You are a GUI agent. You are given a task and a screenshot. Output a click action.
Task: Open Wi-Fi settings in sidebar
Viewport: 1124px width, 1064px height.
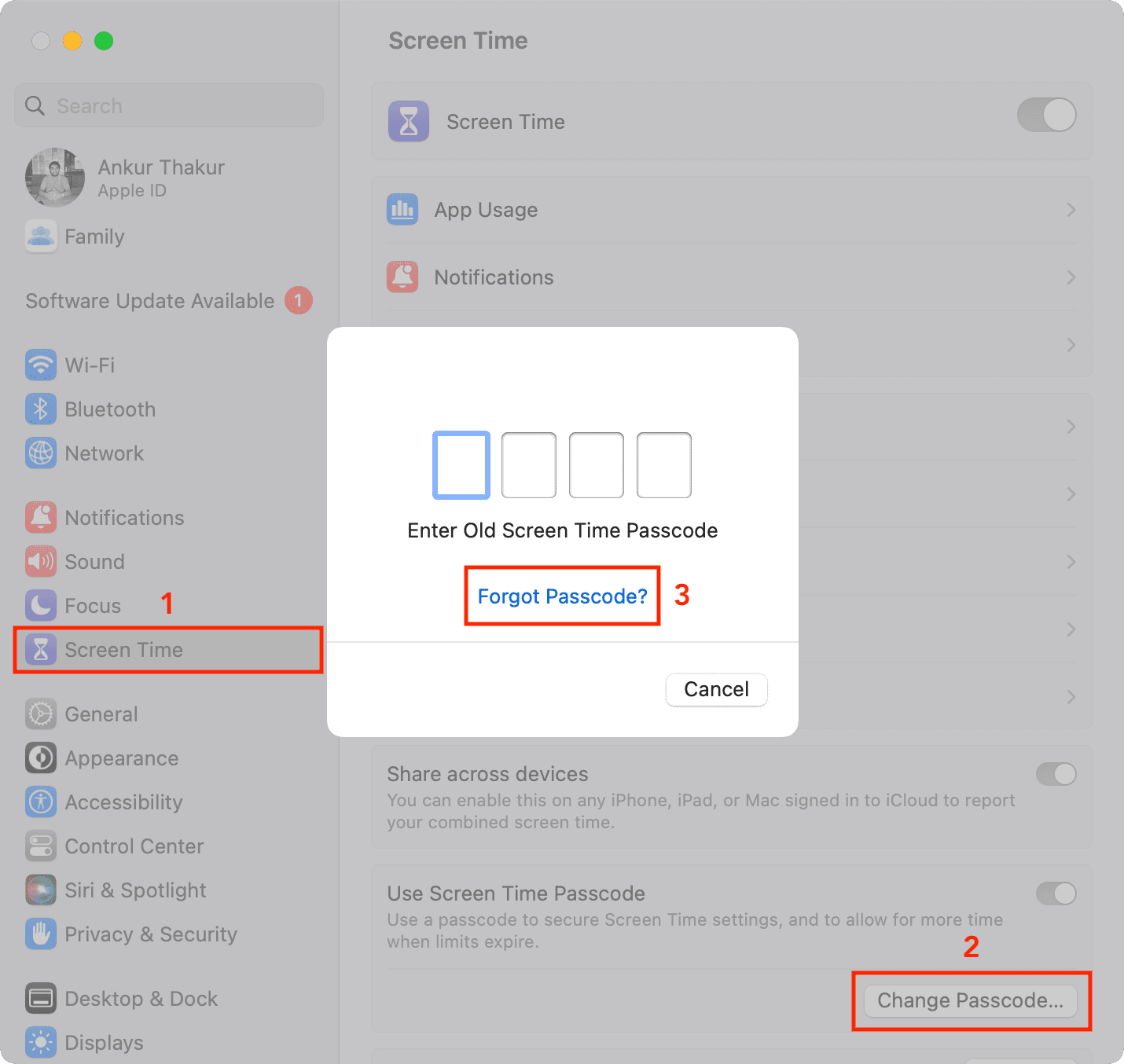[x=168, y=365]
